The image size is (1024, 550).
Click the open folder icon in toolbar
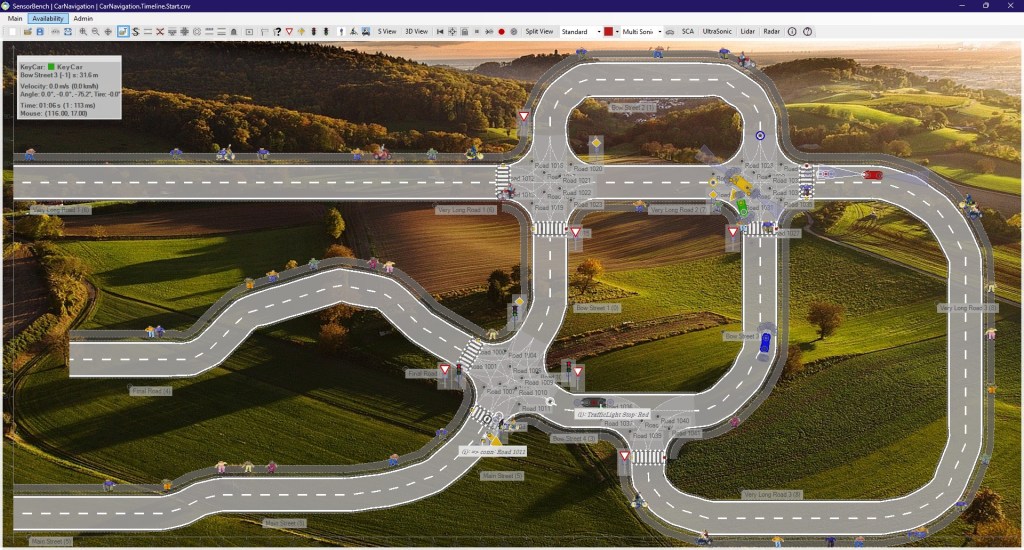[x=27, y=32]
